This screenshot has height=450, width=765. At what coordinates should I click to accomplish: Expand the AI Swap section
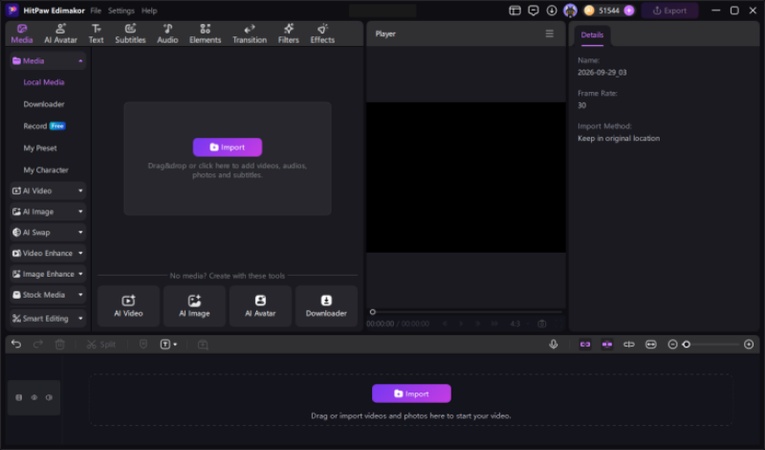(48, 232)
